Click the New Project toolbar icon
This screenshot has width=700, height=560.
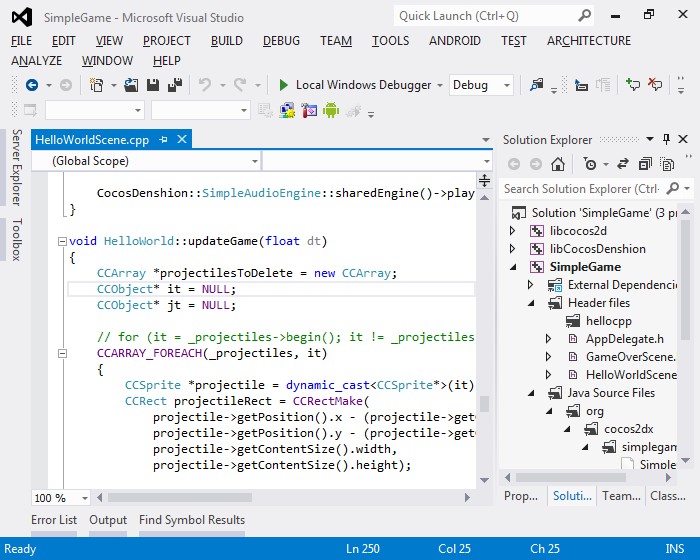96,85
